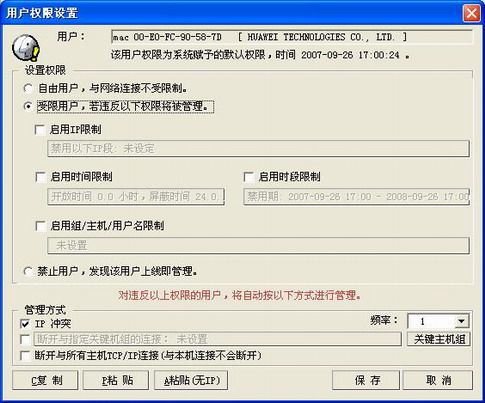Click the 用户权限设置 title bar text

tap(42, 13)
